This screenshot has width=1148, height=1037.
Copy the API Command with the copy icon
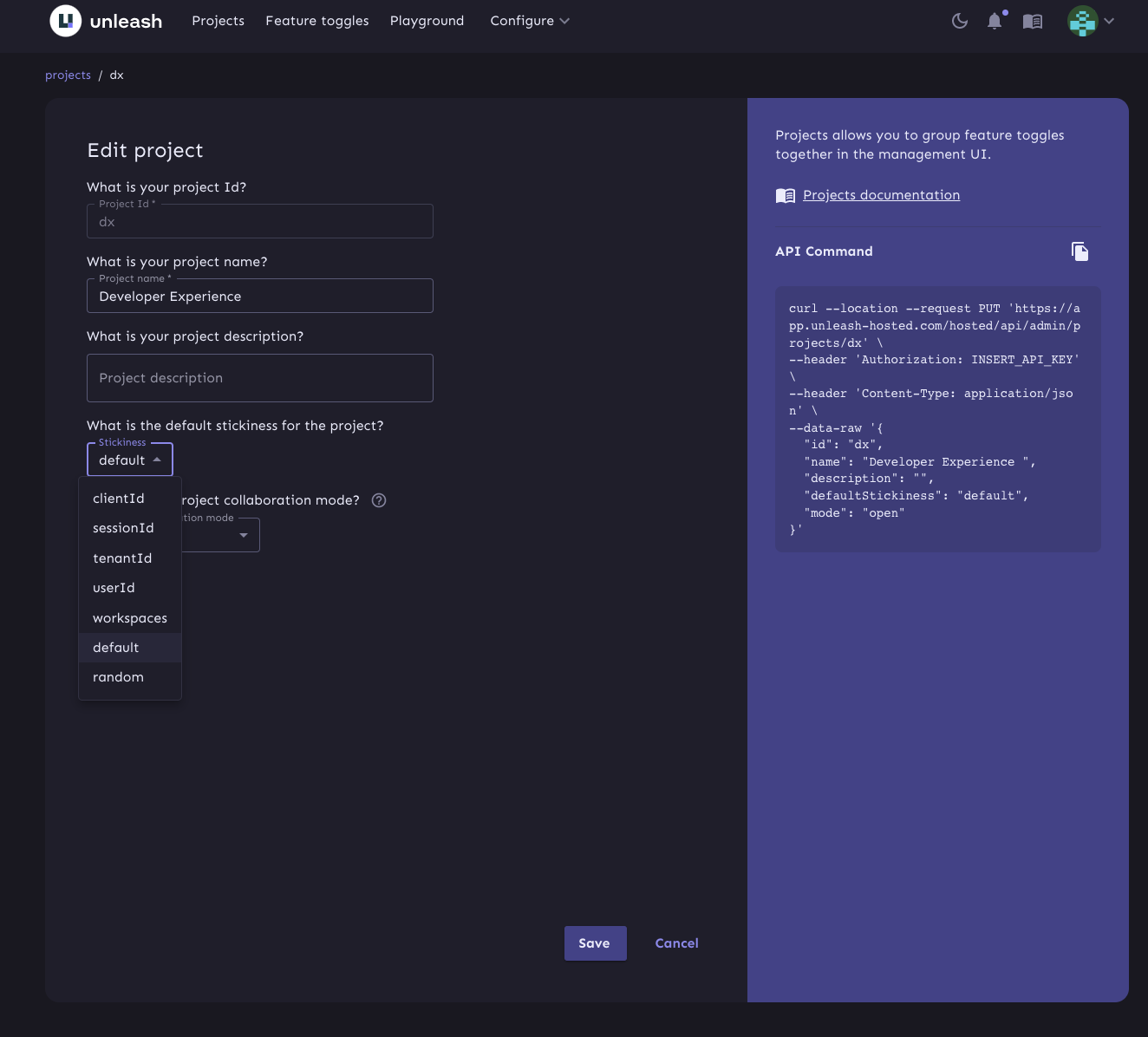pos(1080,251)
